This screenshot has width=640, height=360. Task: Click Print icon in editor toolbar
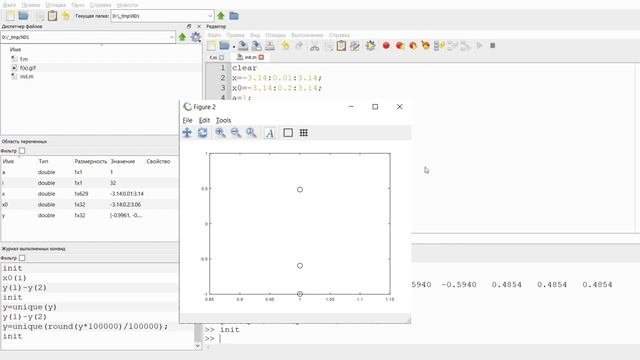[270, 46]
